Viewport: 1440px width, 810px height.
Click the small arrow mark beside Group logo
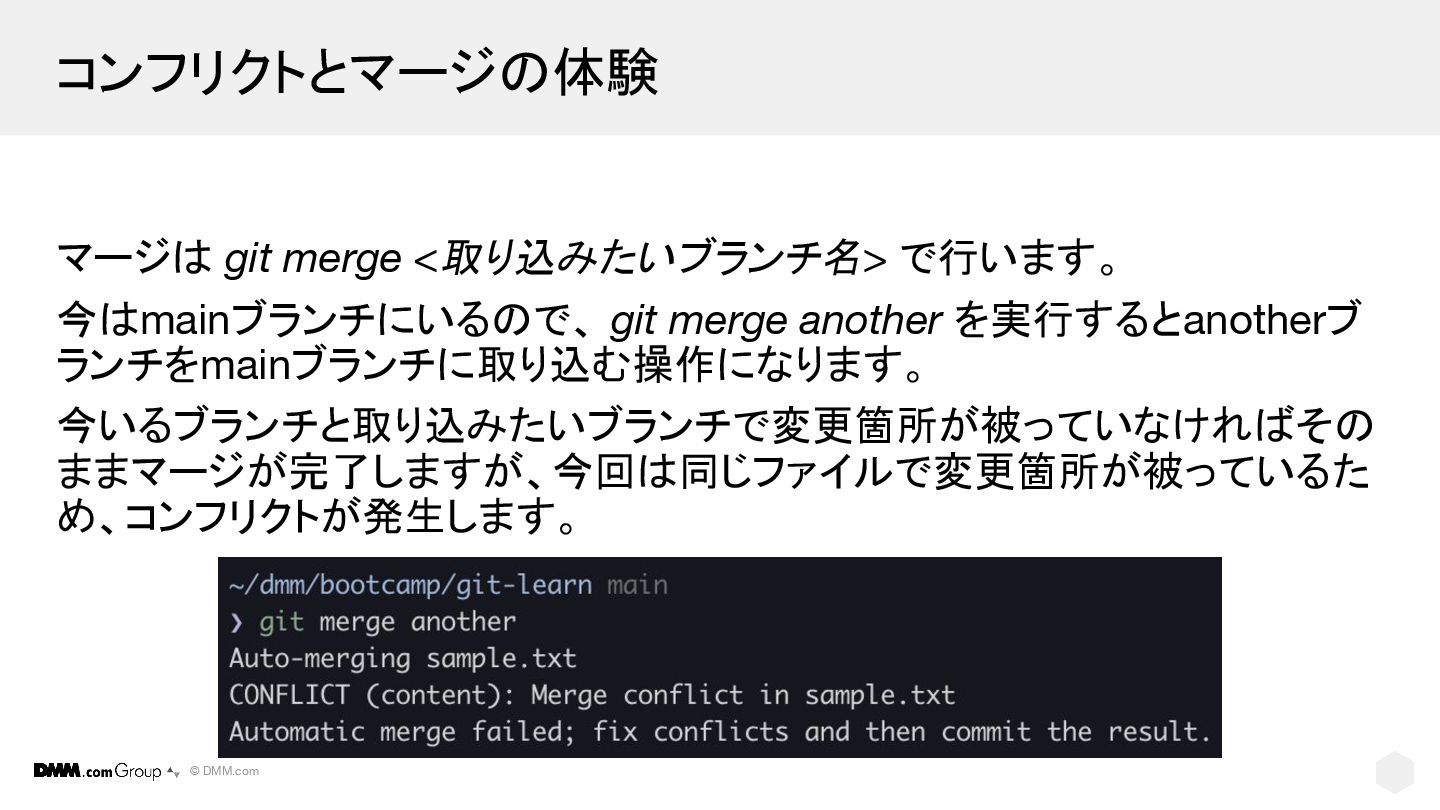point(173,772)
